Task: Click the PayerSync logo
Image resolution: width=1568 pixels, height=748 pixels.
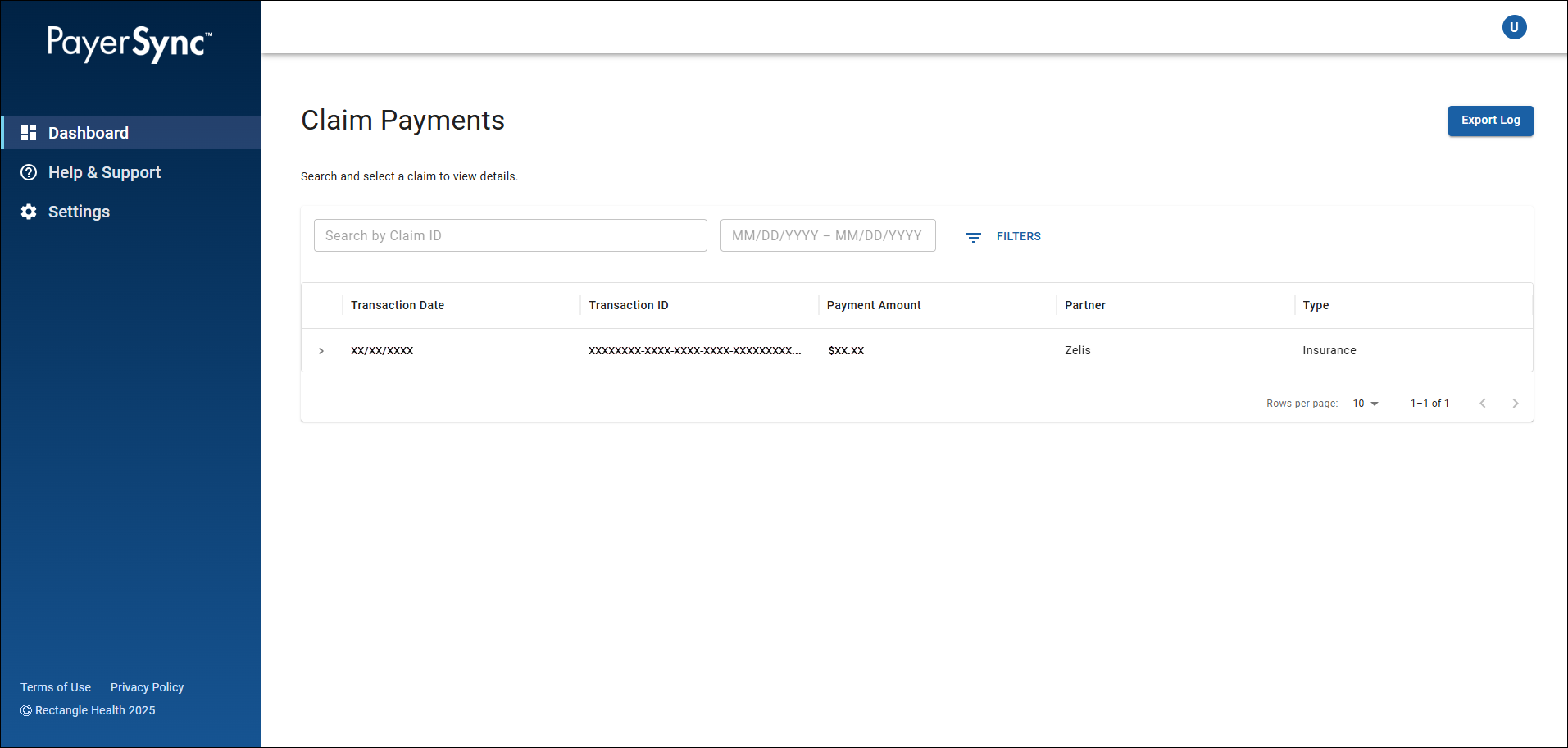Action: pyautogui.click(x=130, y=44)
